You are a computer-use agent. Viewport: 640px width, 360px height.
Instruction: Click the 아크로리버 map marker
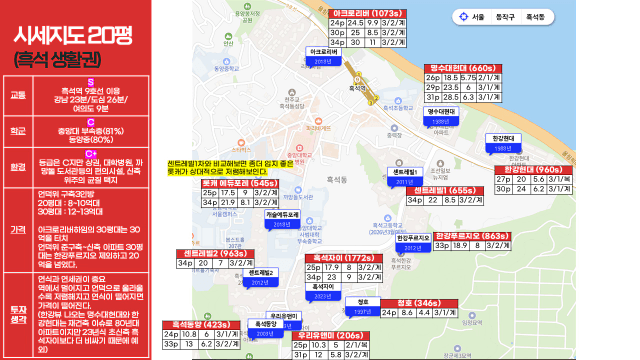(x=324, y=57)
